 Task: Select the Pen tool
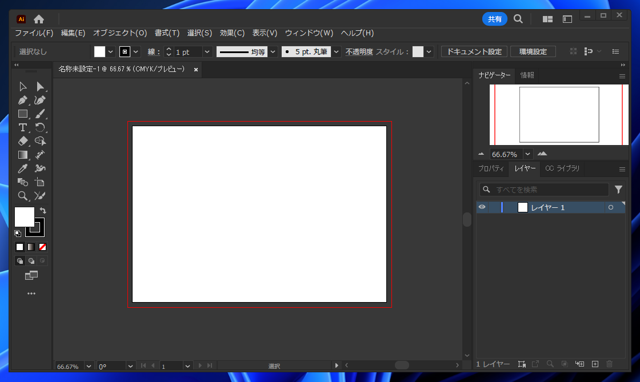[x=22, y=100]
